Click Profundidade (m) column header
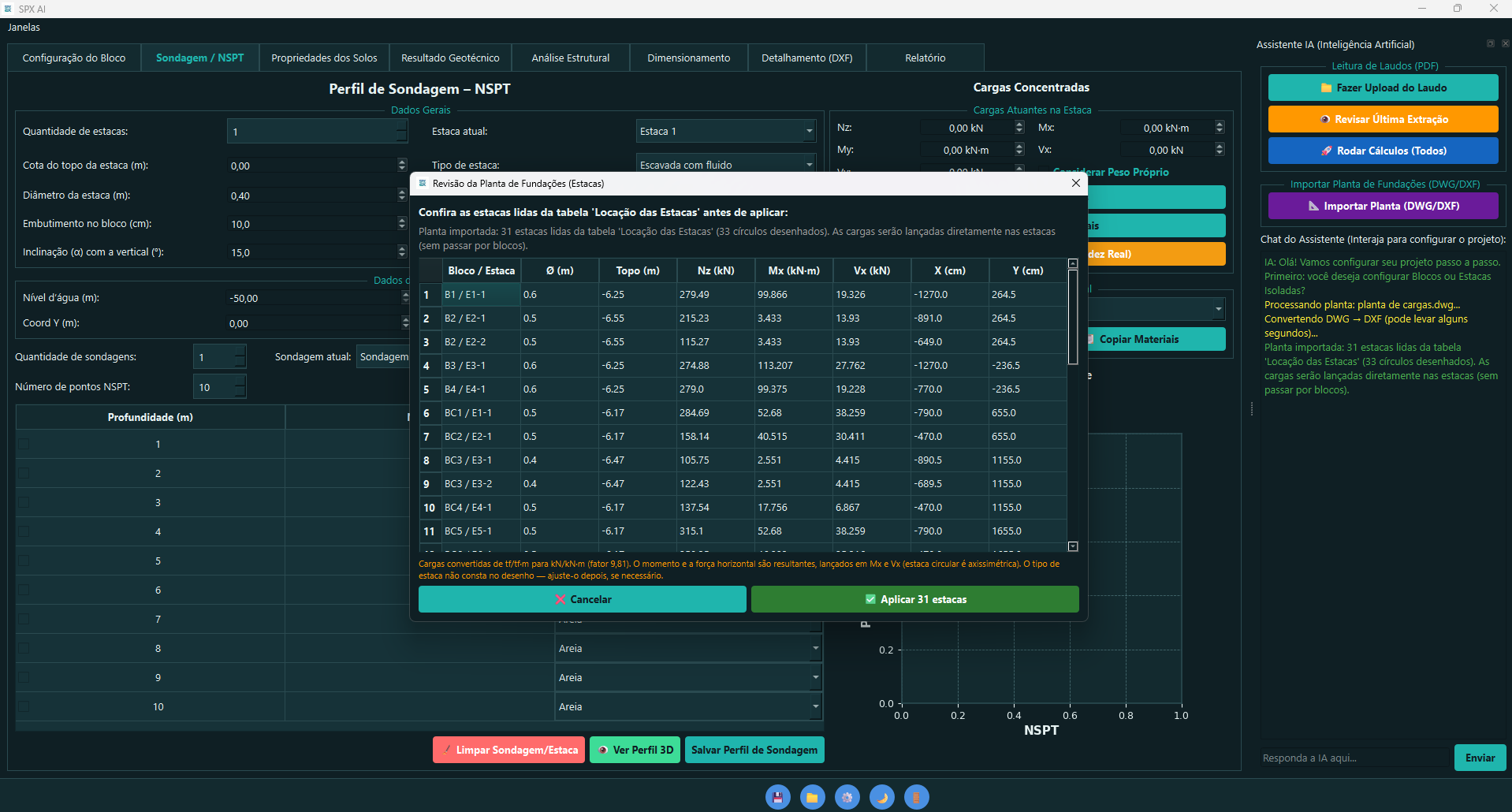This screenshot has height=812, width=1512. [x=151, y=417]
